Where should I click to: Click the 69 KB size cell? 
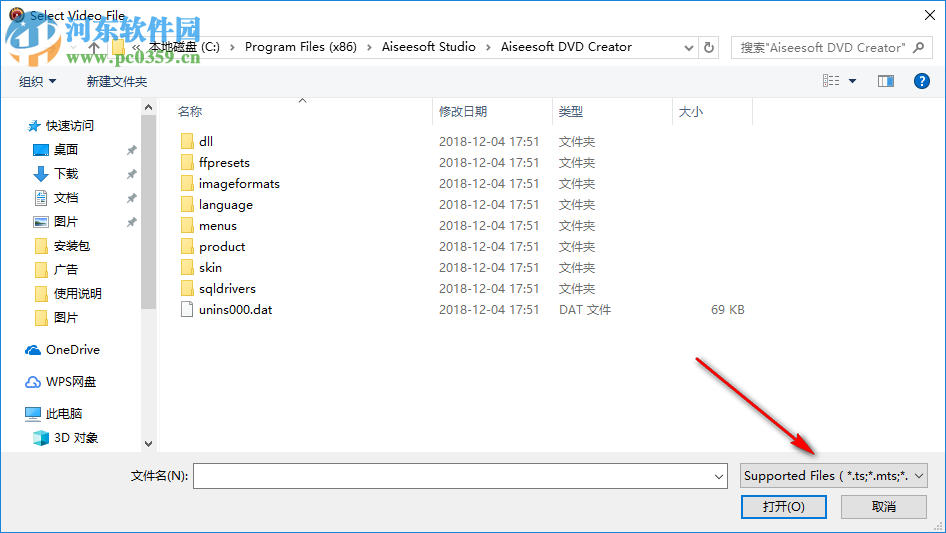pyautogui.click(x=728, y=310)
